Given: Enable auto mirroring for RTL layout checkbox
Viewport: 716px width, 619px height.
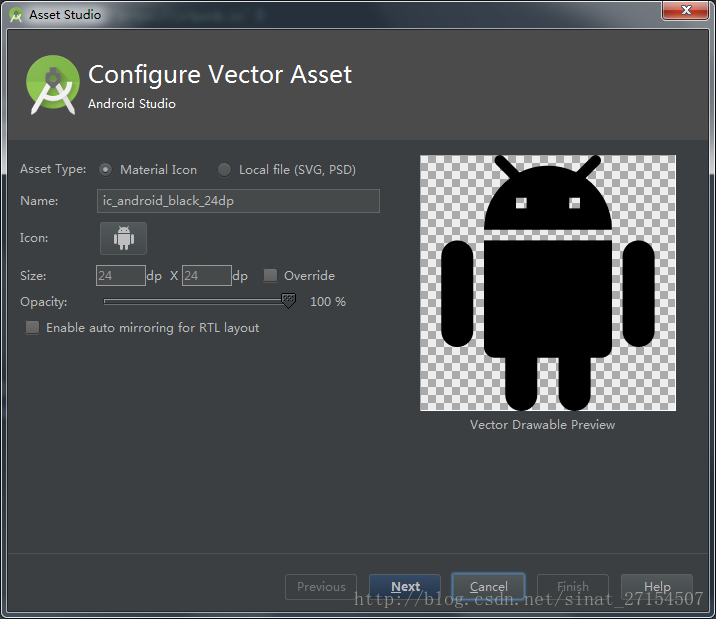Looking at the screenshot, I should coord(32,327).
